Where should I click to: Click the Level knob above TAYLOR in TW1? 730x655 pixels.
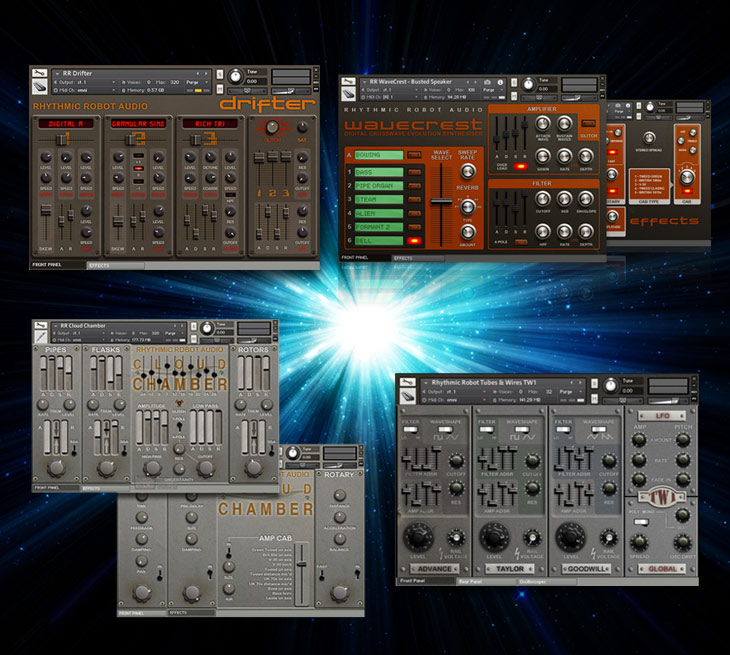click(494, 537)
